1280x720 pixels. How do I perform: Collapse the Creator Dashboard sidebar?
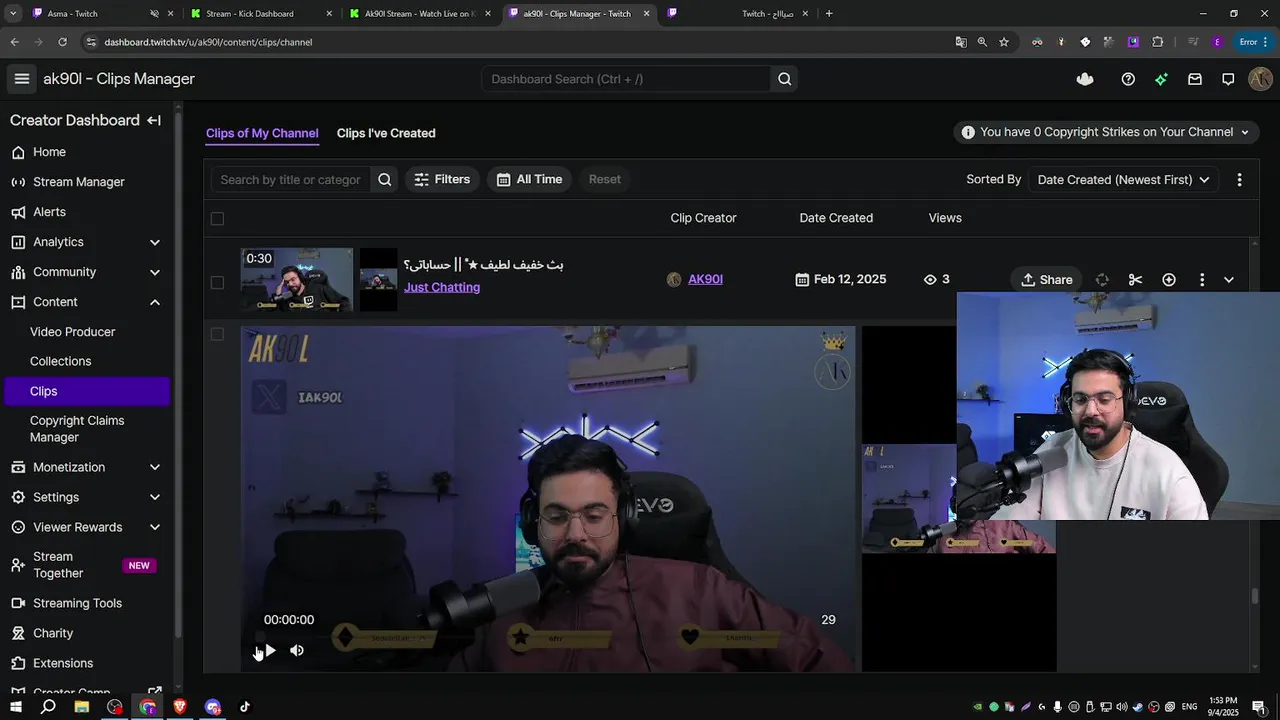point(154,120)
